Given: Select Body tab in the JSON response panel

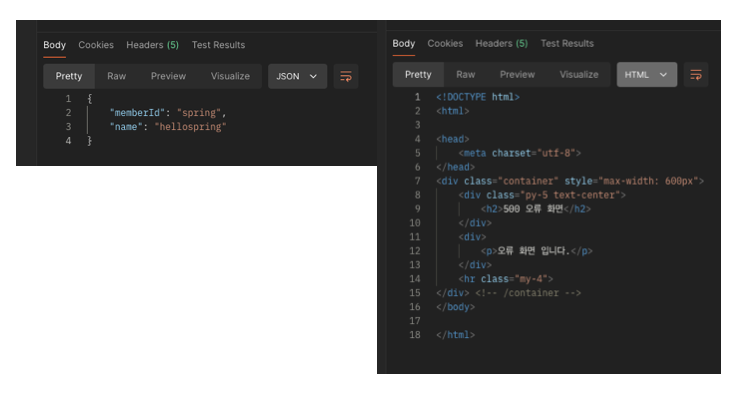Looking at the screenshot, I should click(x=54, y=45).
